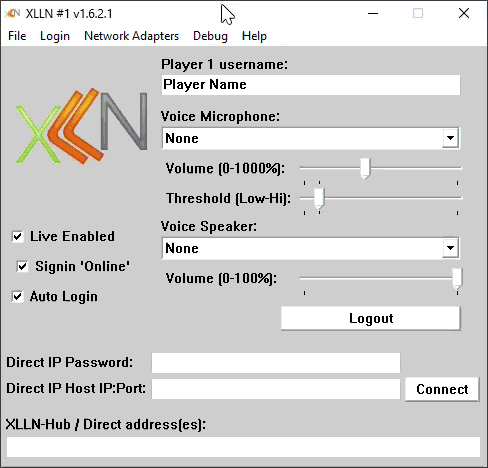Untick the Live Enabled checkbox

pos(18,237)
